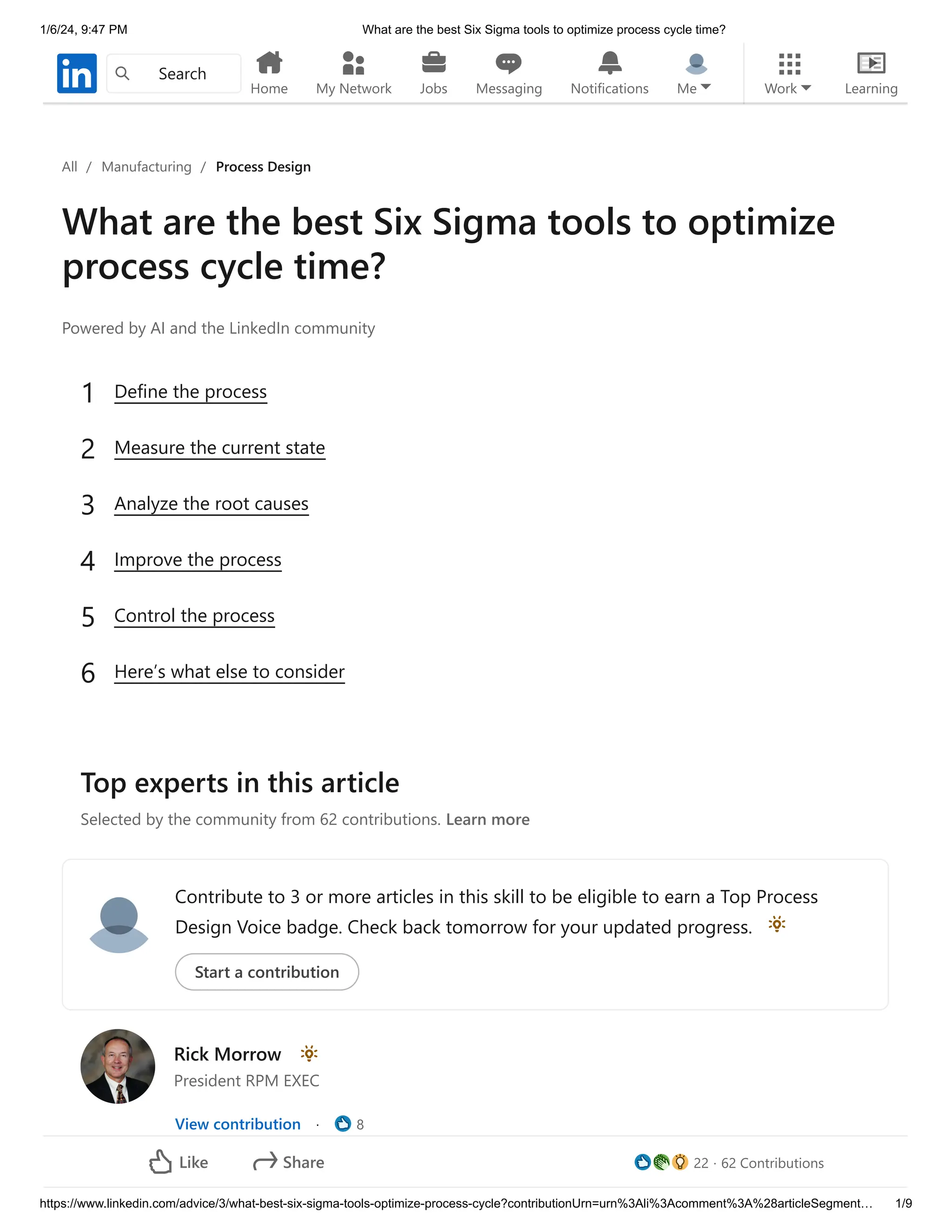Select the All breadcrumb link
952x1232 pixels.
69,167
